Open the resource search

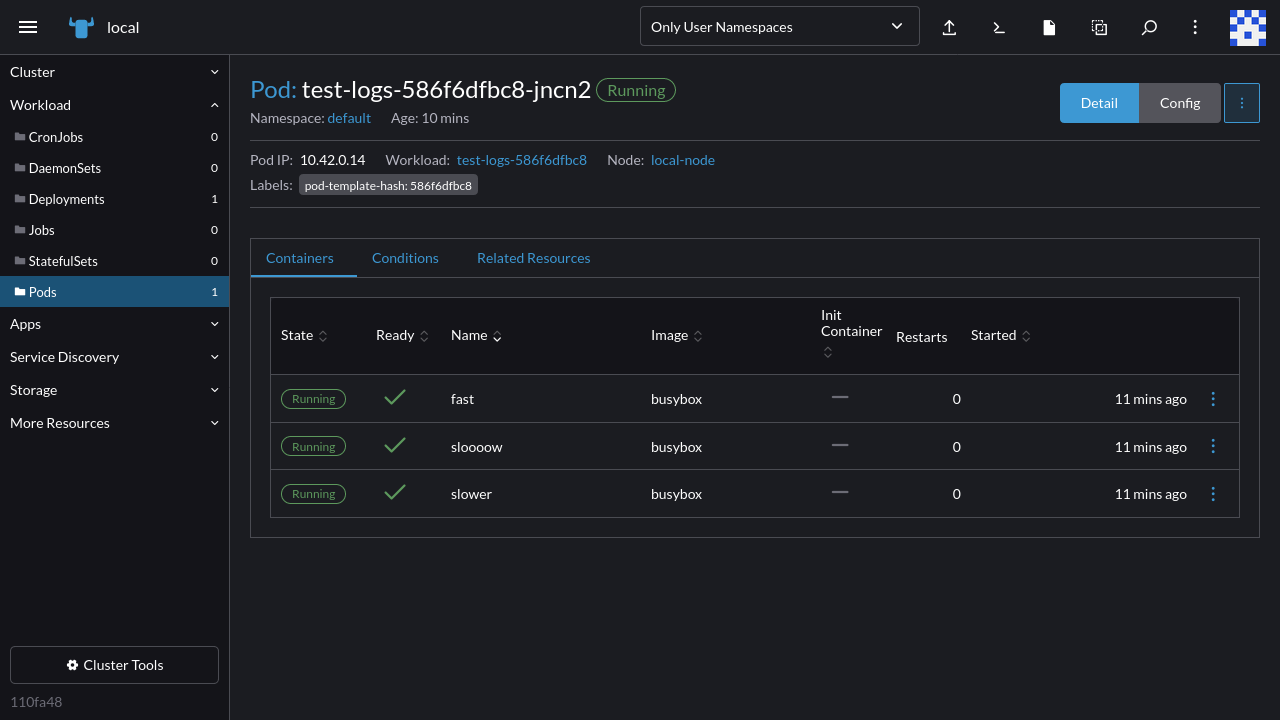point(1149,27)
